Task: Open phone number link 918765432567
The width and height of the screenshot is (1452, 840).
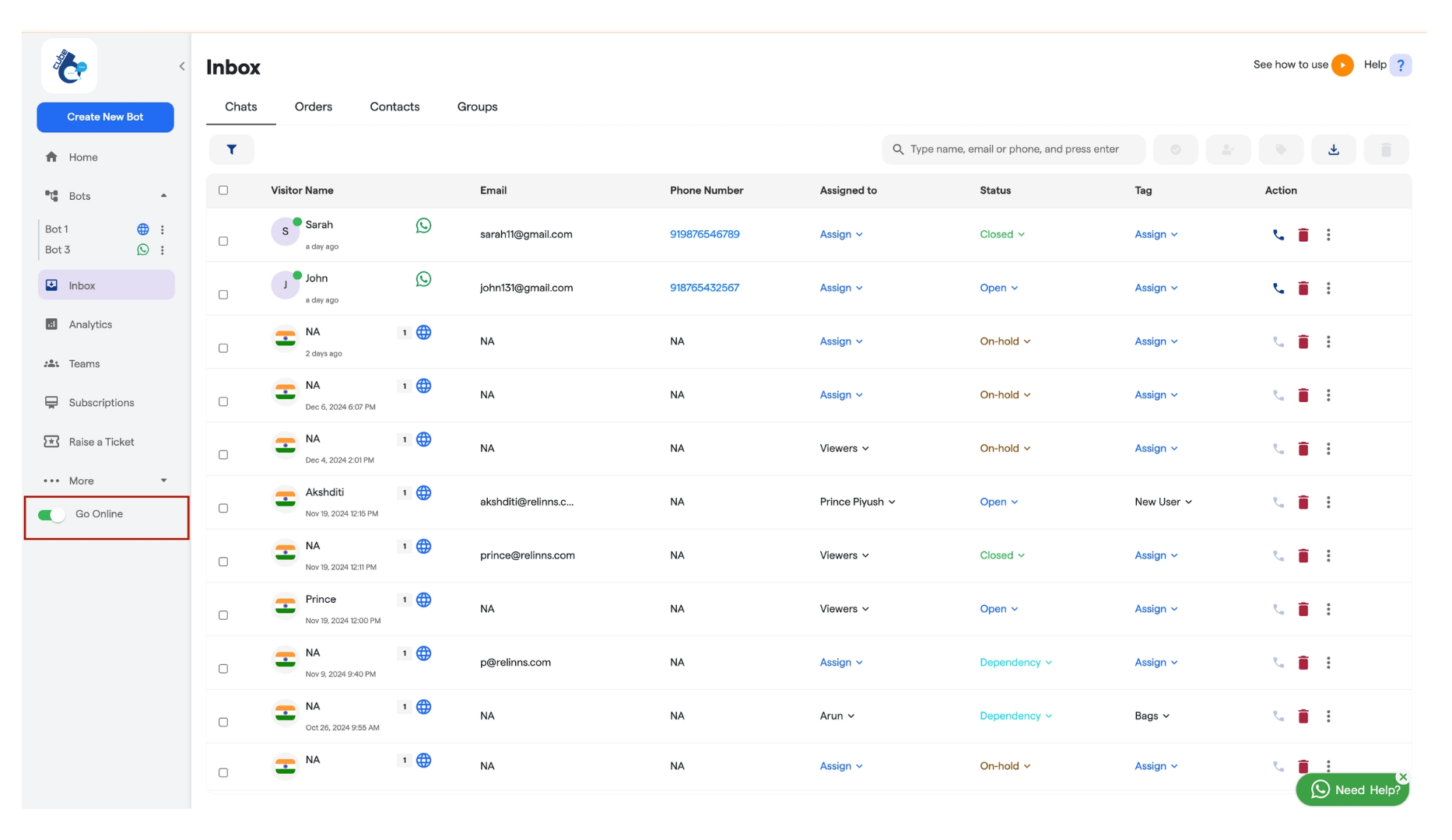Action: click(x=704, y=288)
